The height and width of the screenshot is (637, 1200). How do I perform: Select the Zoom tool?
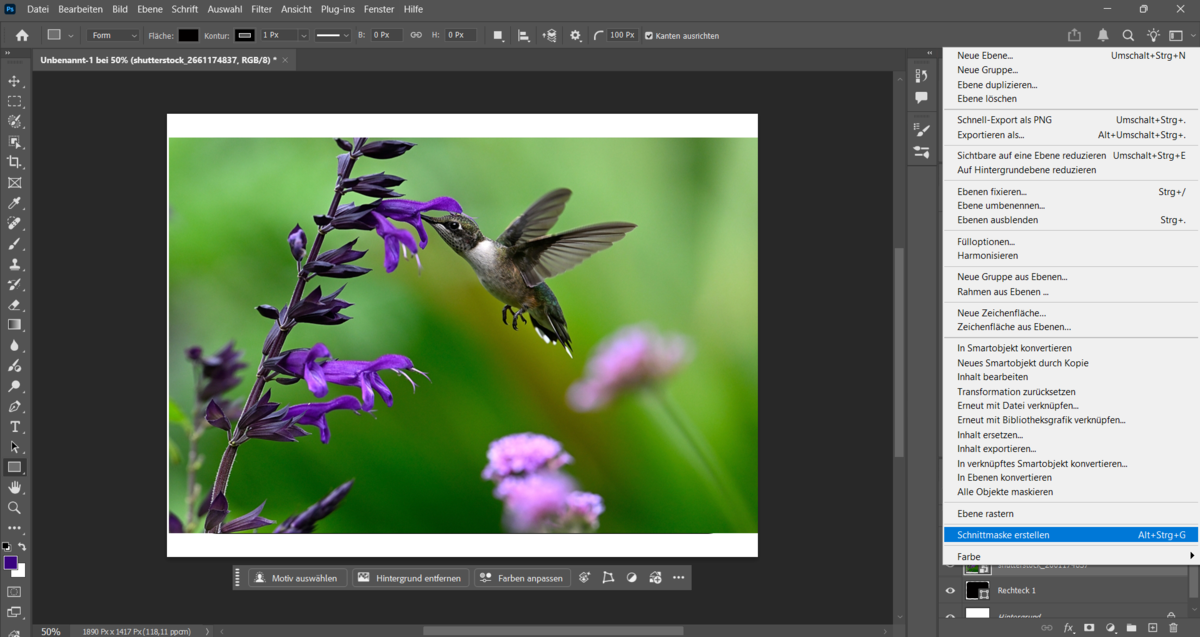14,508
